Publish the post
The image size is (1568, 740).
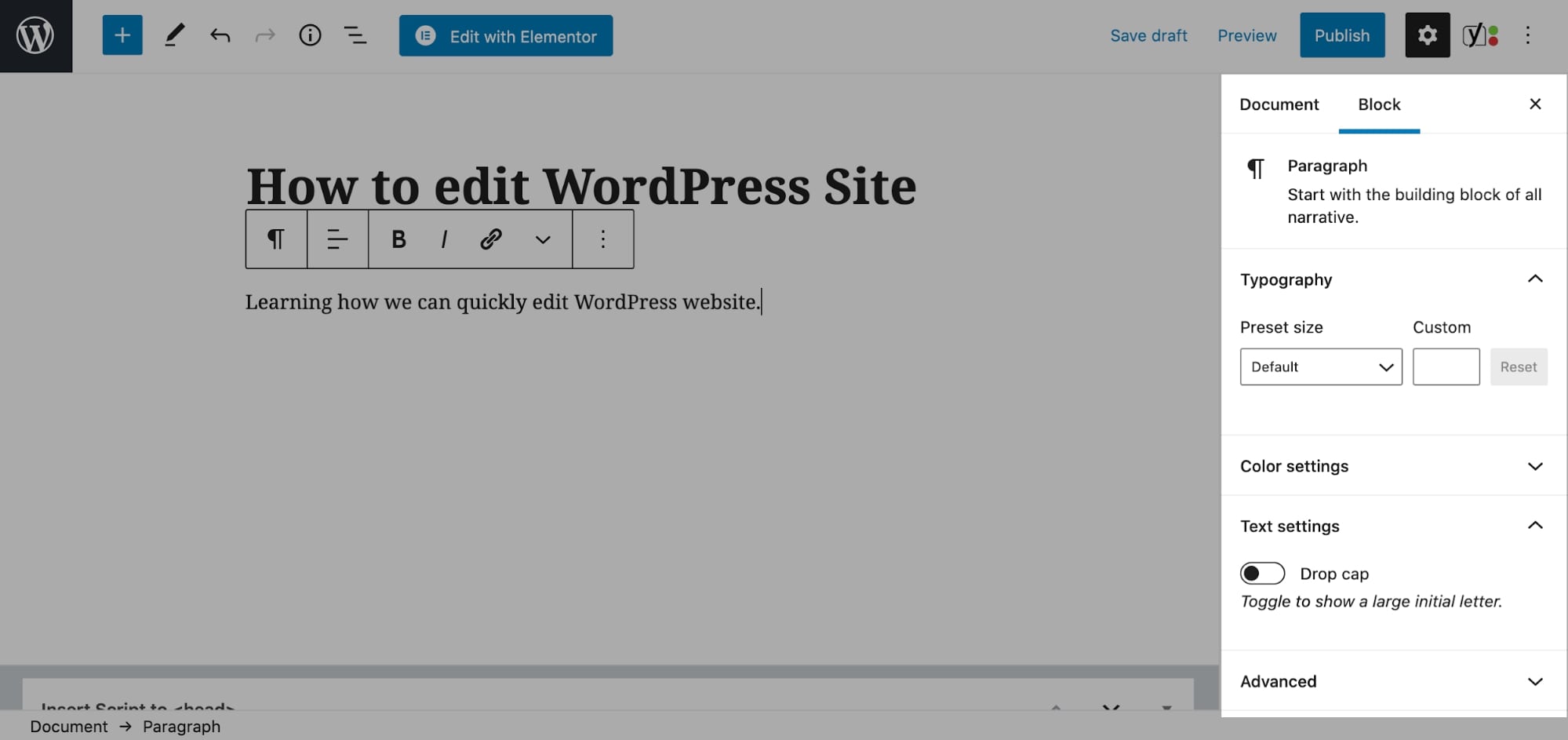[x=1342, y=35]
